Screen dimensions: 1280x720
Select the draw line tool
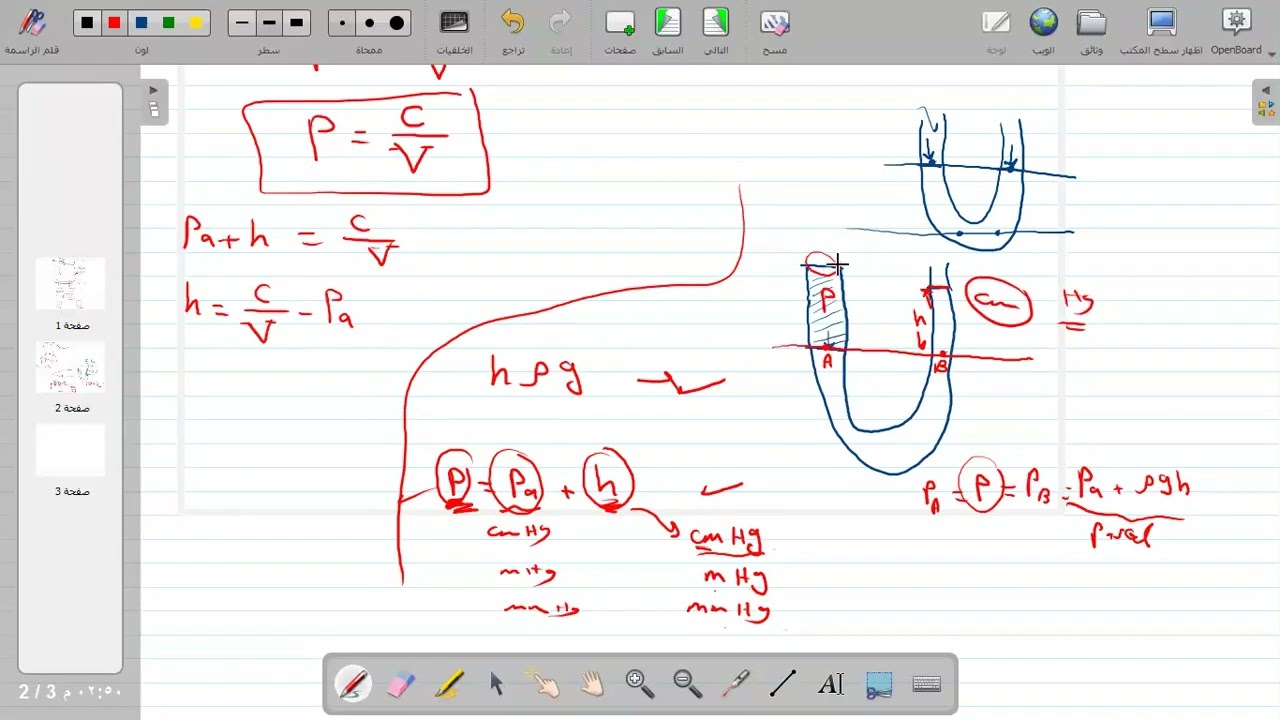pos(783,684)
